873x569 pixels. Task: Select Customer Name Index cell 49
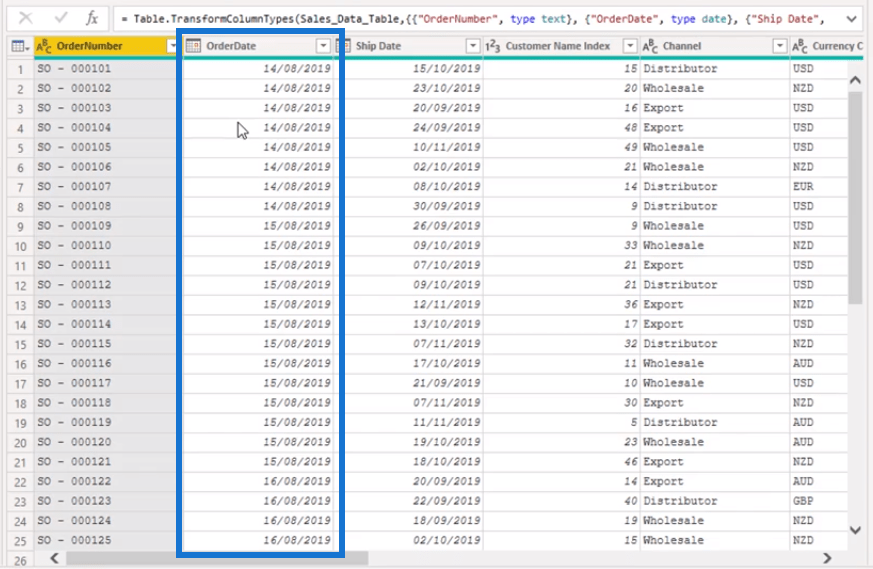[x=561, y=147]
